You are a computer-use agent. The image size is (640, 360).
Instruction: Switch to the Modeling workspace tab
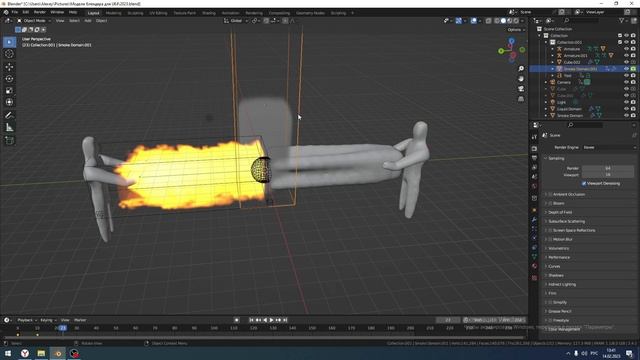click(113, 13)
